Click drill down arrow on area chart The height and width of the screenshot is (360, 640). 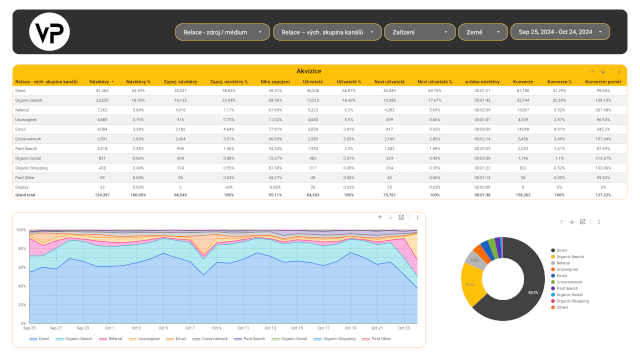coord(391,218)
